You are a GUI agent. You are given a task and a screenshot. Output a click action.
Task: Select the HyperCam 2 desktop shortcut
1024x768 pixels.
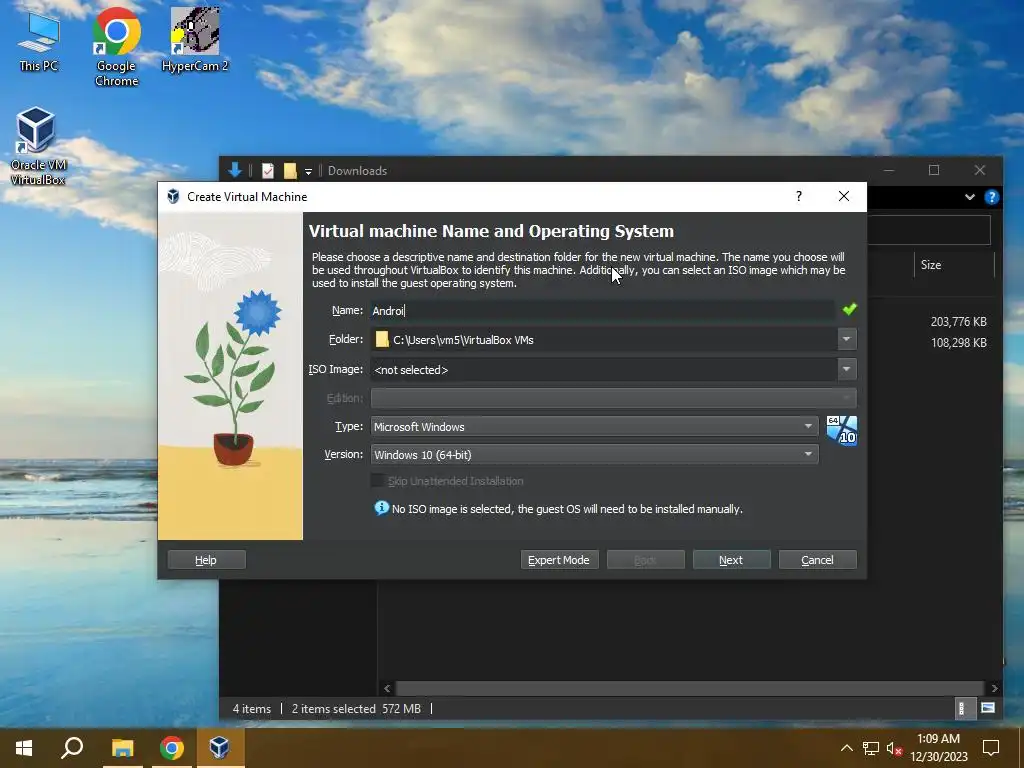pyautogui.click(x=195, y=39)
